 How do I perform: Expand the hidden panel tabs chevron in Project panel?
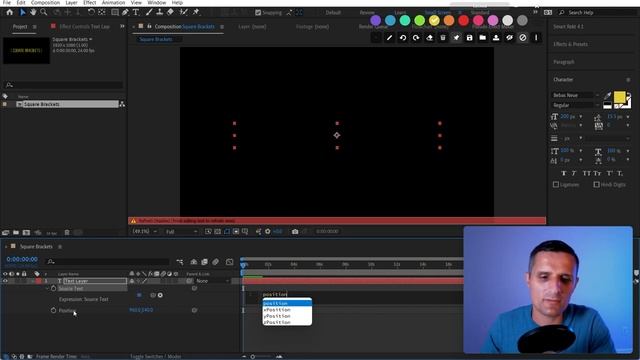[122, 27]
